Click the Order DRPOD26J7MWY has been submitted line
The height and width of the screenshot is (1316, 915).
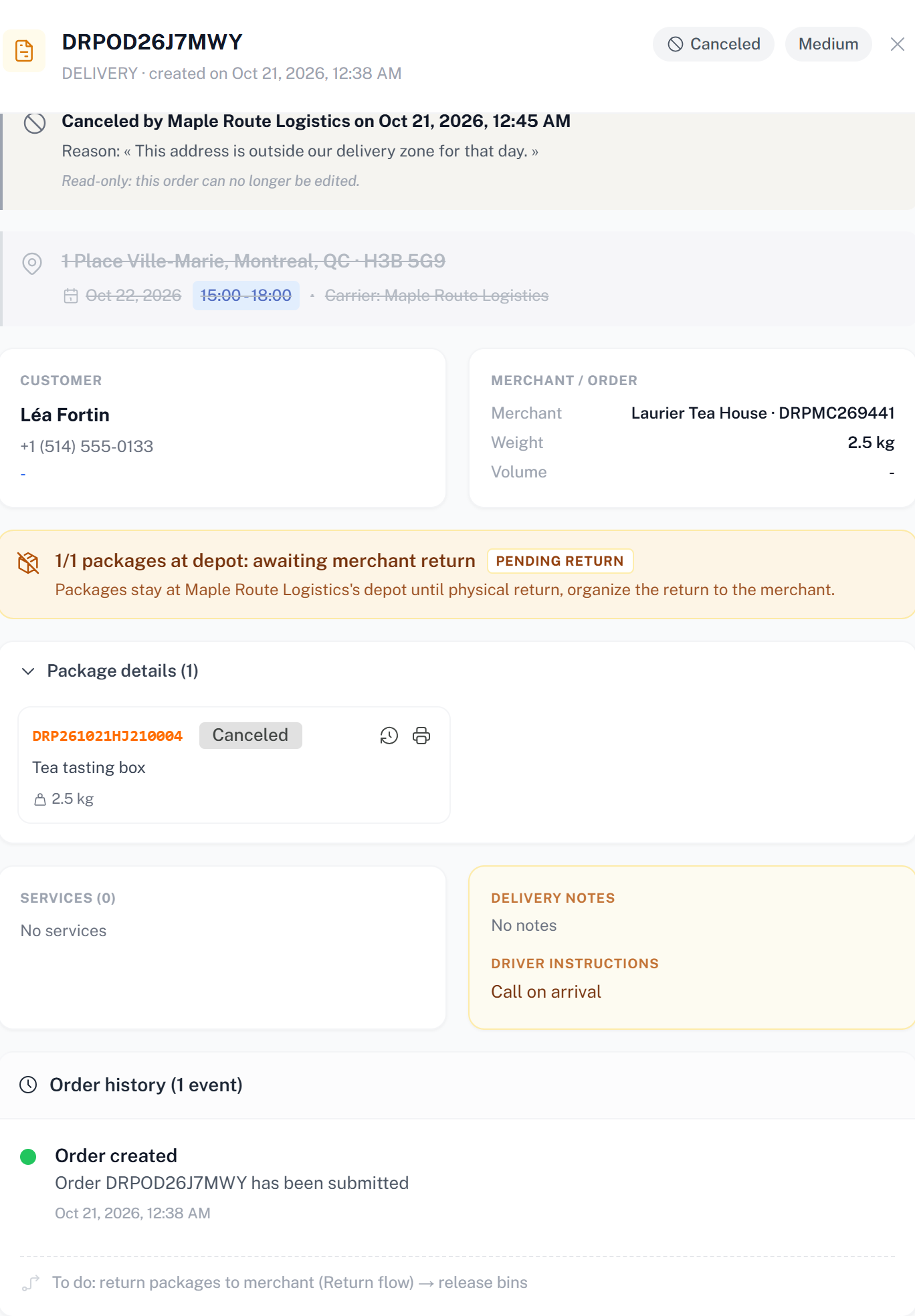pos(232,1183)
